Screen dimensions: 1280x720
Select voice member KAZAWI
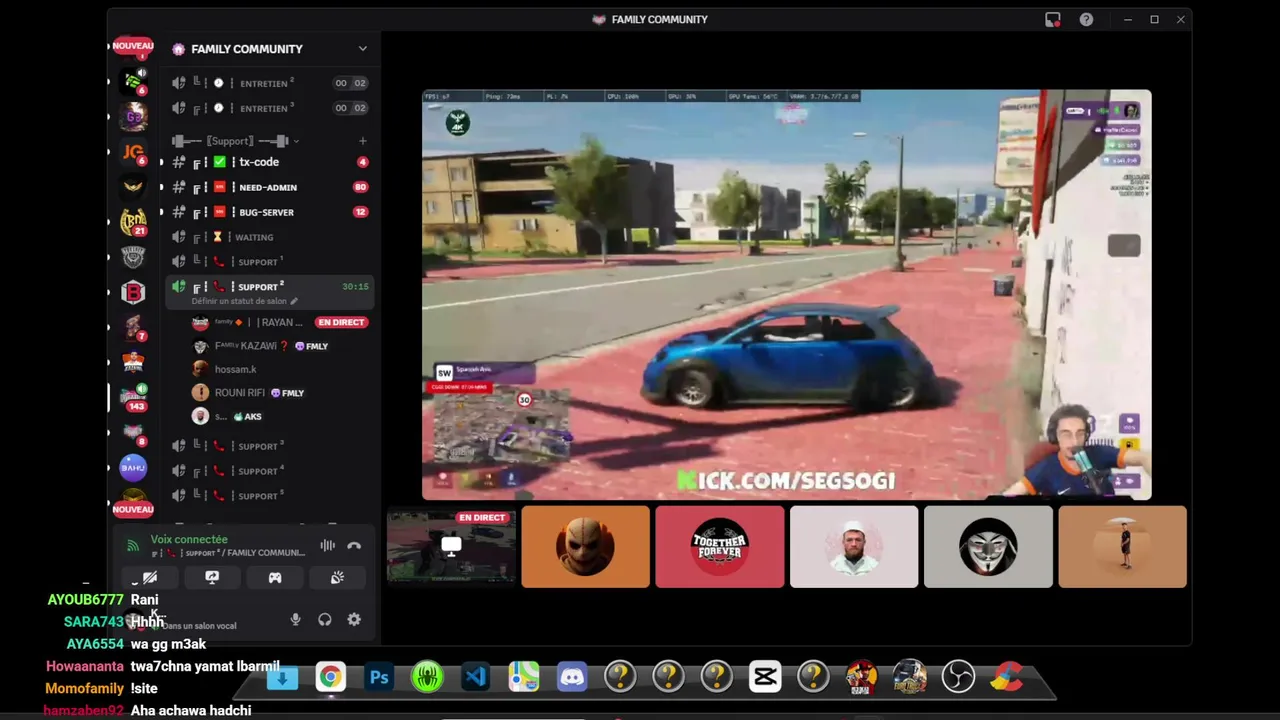[280, 346]
